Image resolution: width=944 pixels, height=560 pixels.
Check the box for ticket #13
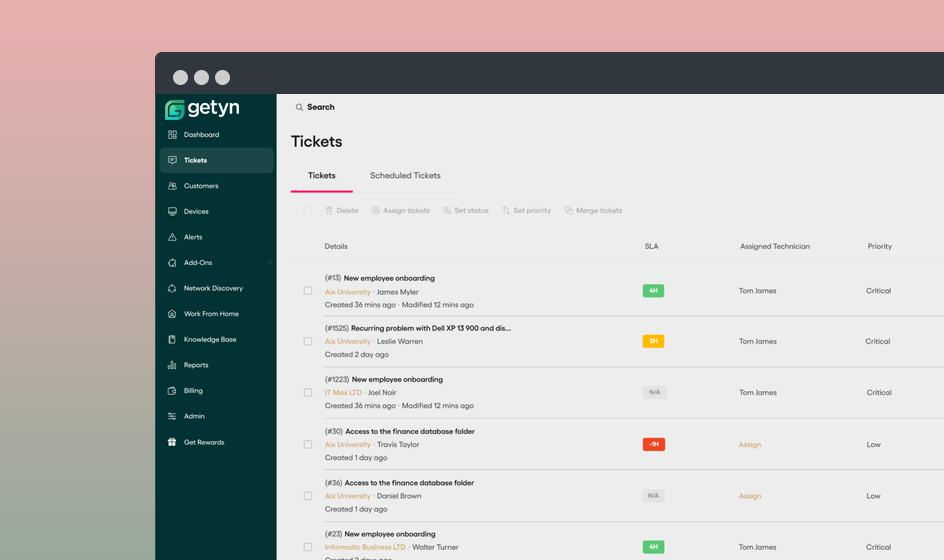click(308, 291)
